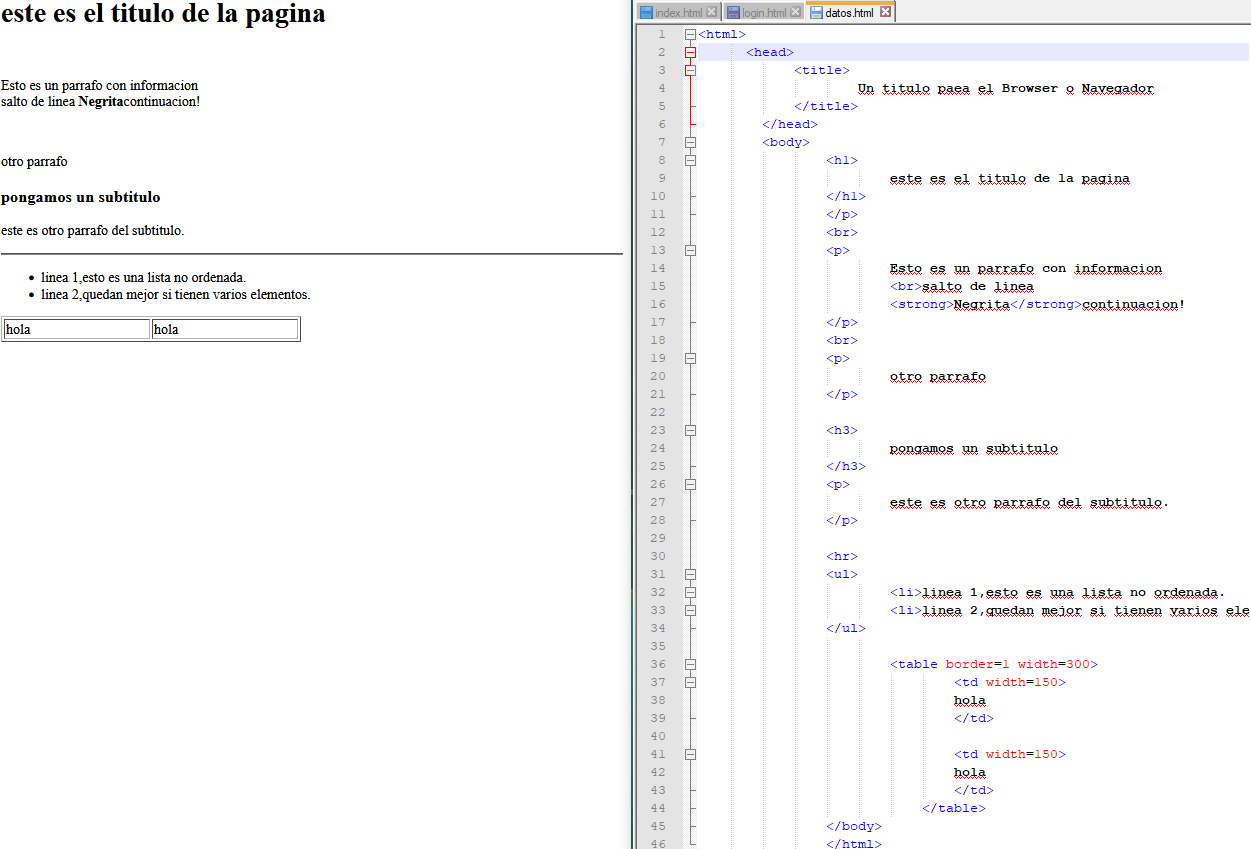Close the index.html tab with its X icon
Screen dimensions: 1251x849
click(711, 12)
